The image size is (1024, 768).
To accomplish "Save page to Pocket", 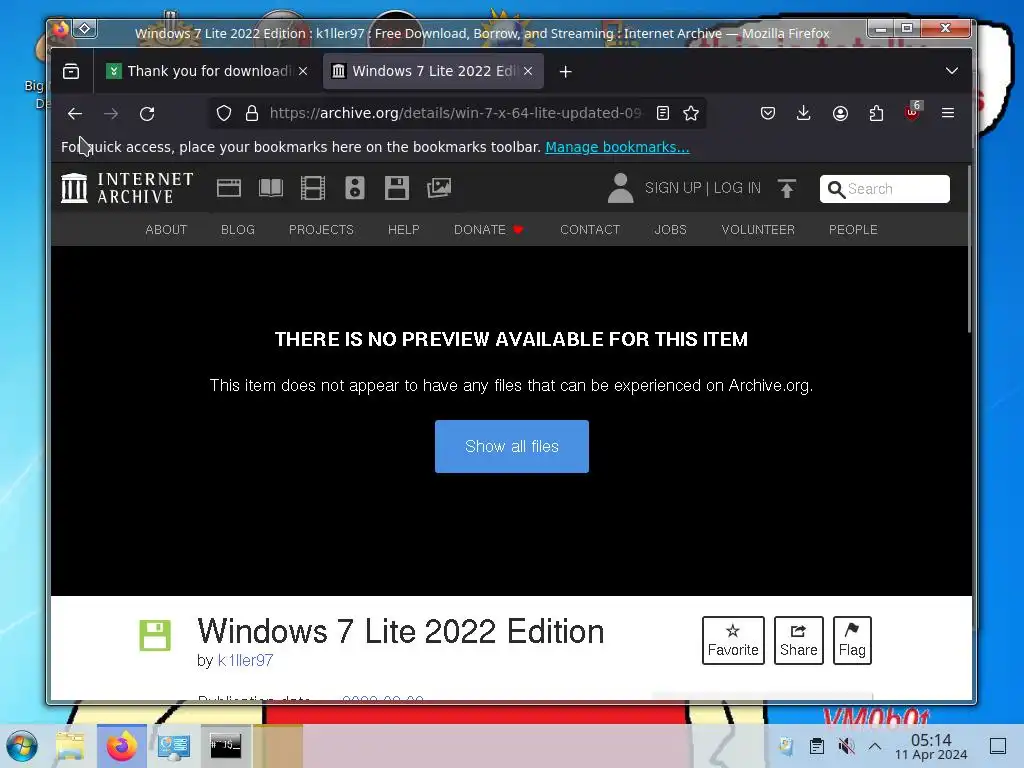I will click(x=768, y=114).
